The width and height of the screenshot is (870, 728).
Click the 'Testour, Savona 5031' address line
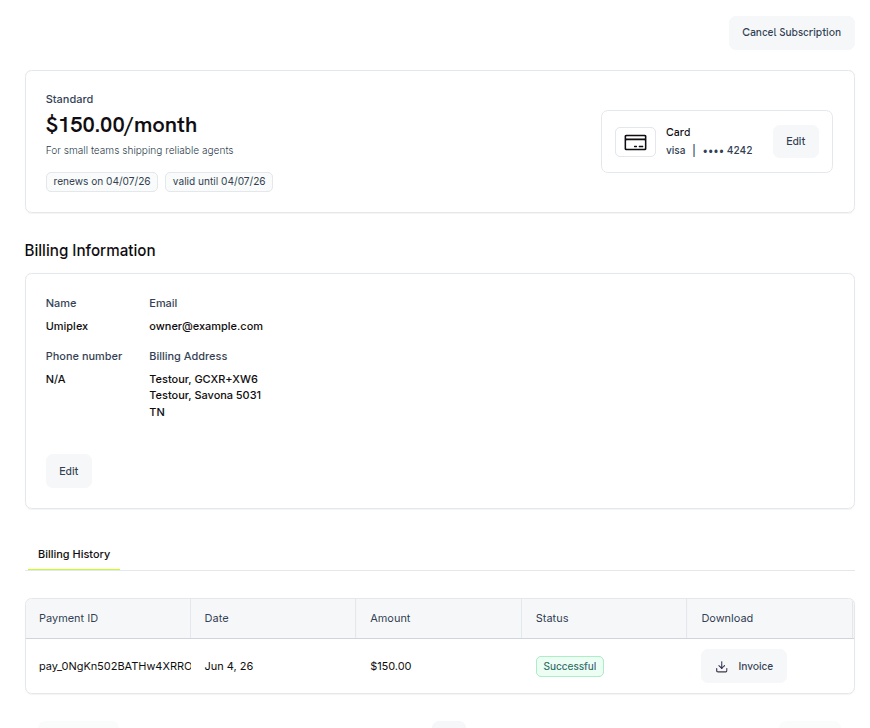pyautogui.click(x=205, y=395)
